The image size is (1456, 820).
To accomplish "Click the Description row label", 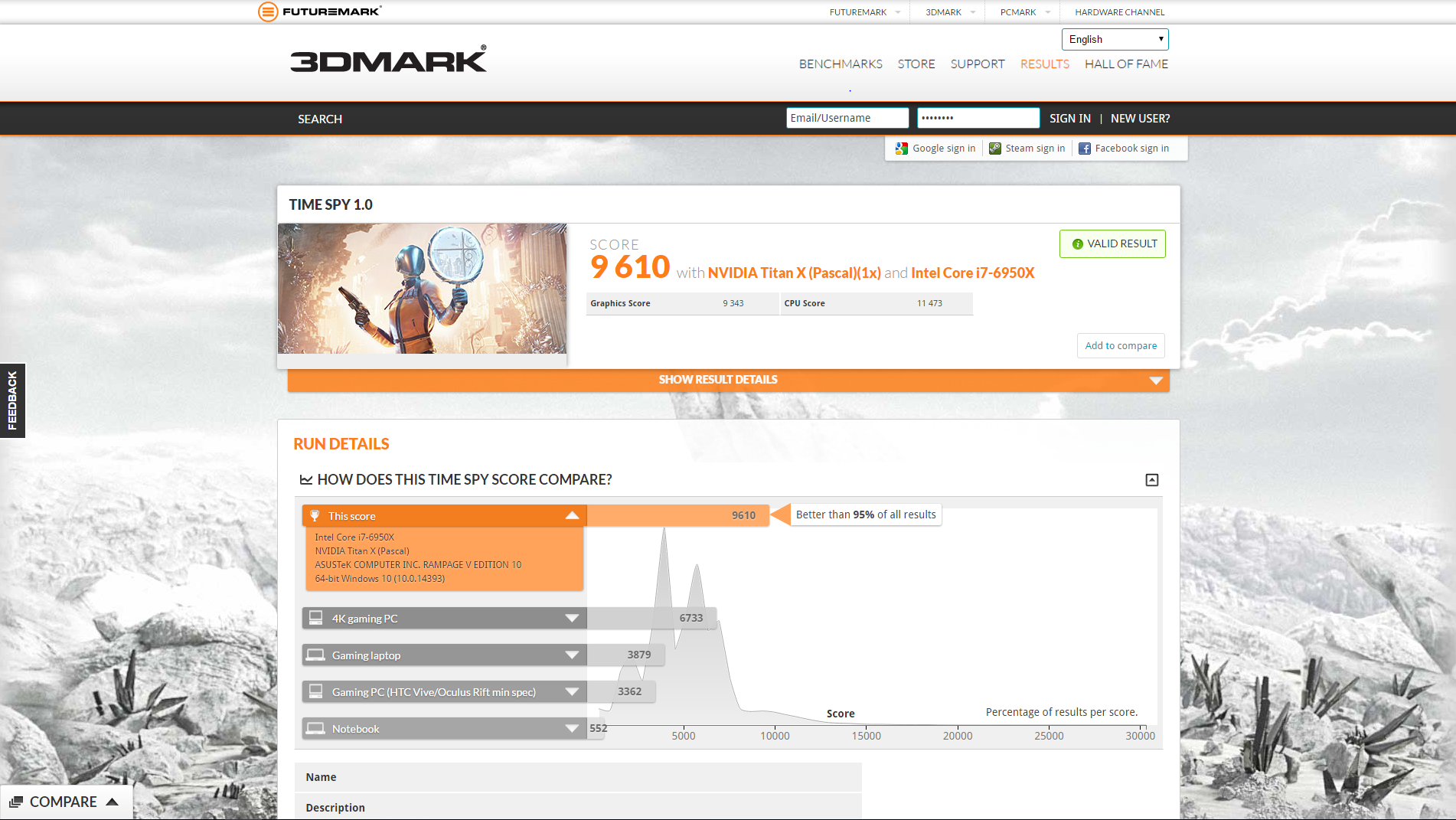I will pos(335,808).
